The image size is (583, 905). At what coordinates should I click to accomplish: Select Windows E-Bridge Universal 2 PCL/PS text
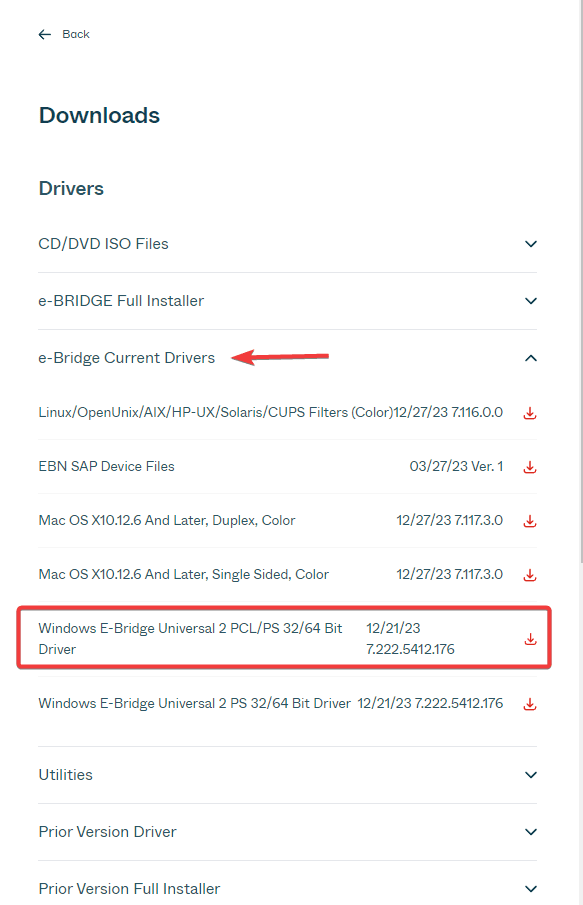tap(190, 638)
